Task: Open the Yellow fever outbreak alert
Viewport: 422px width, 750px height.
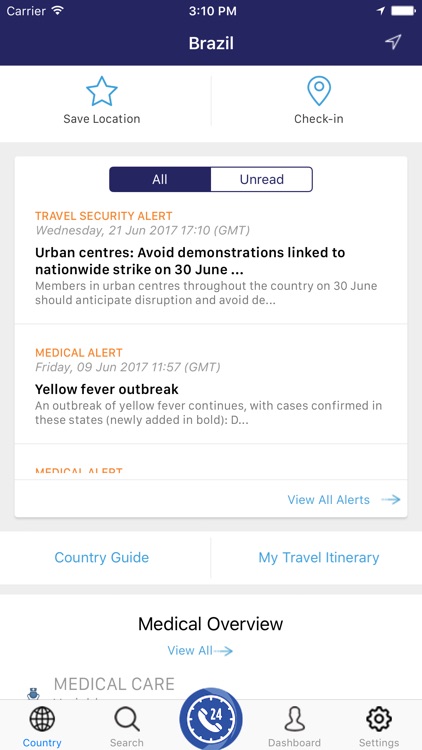Action: click(x=211, y=384)
